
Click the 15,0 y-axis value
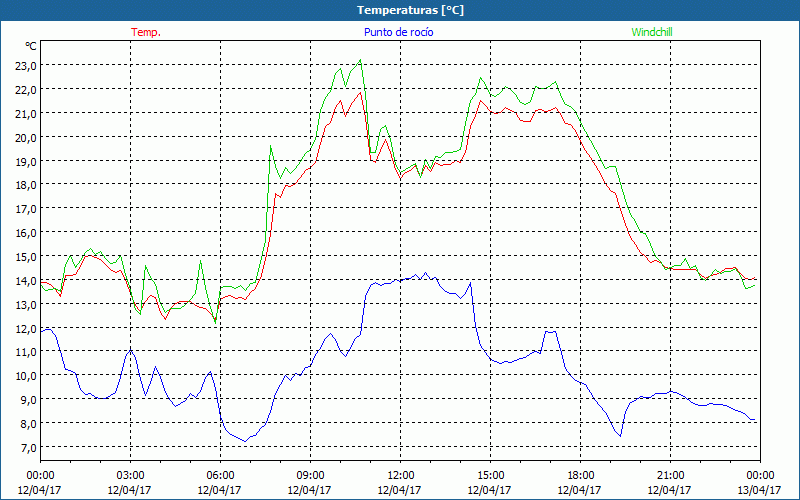[26, 257]
